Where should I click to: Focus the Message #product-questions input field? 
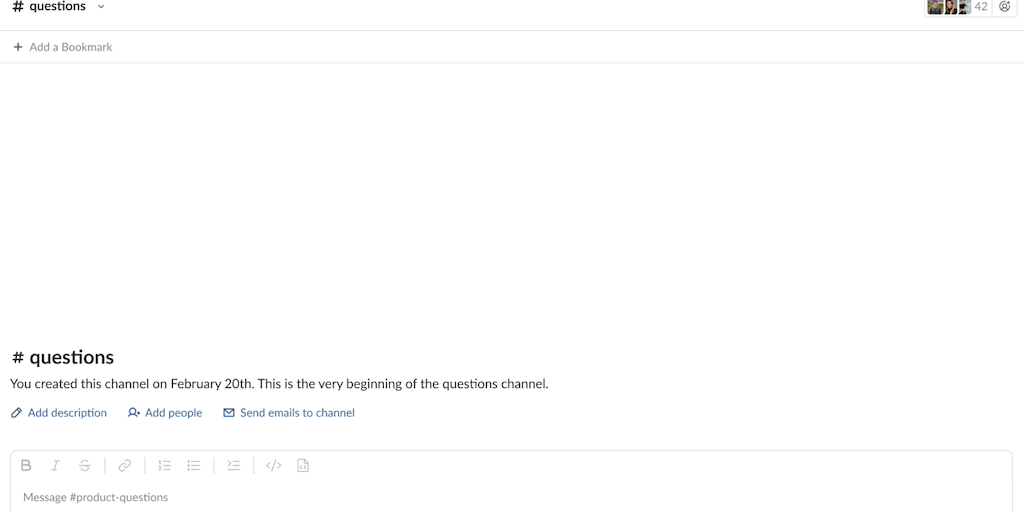click(x=511, y=497)
